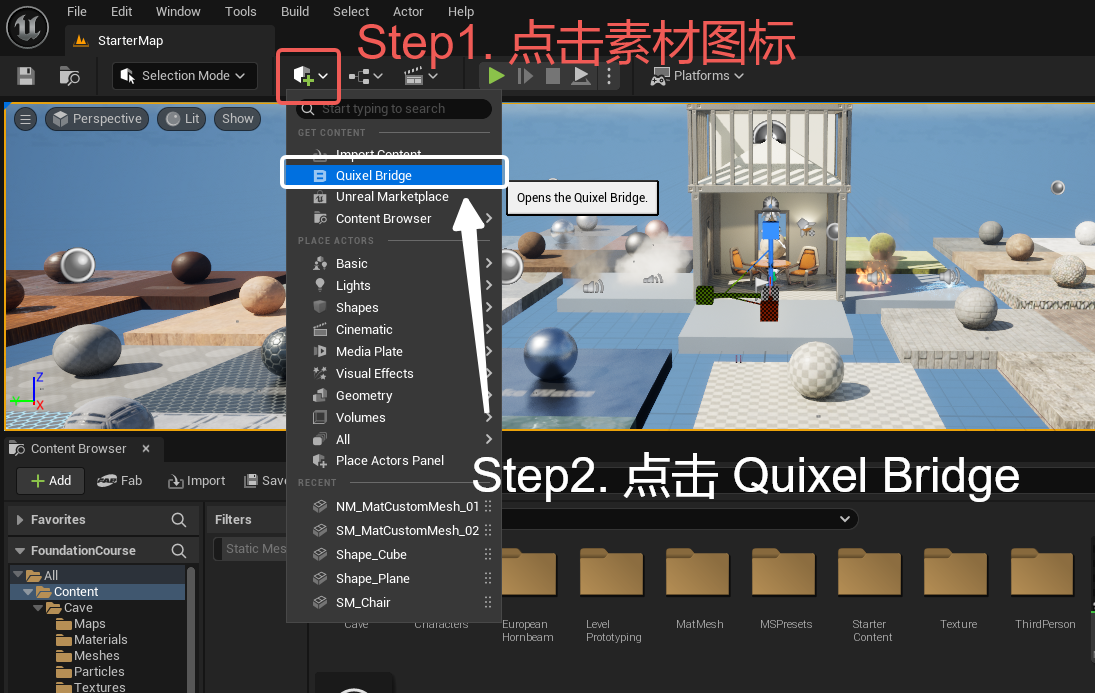Open the Lit view mode button
Viewport: 1095px width, 693px height.
182,119
